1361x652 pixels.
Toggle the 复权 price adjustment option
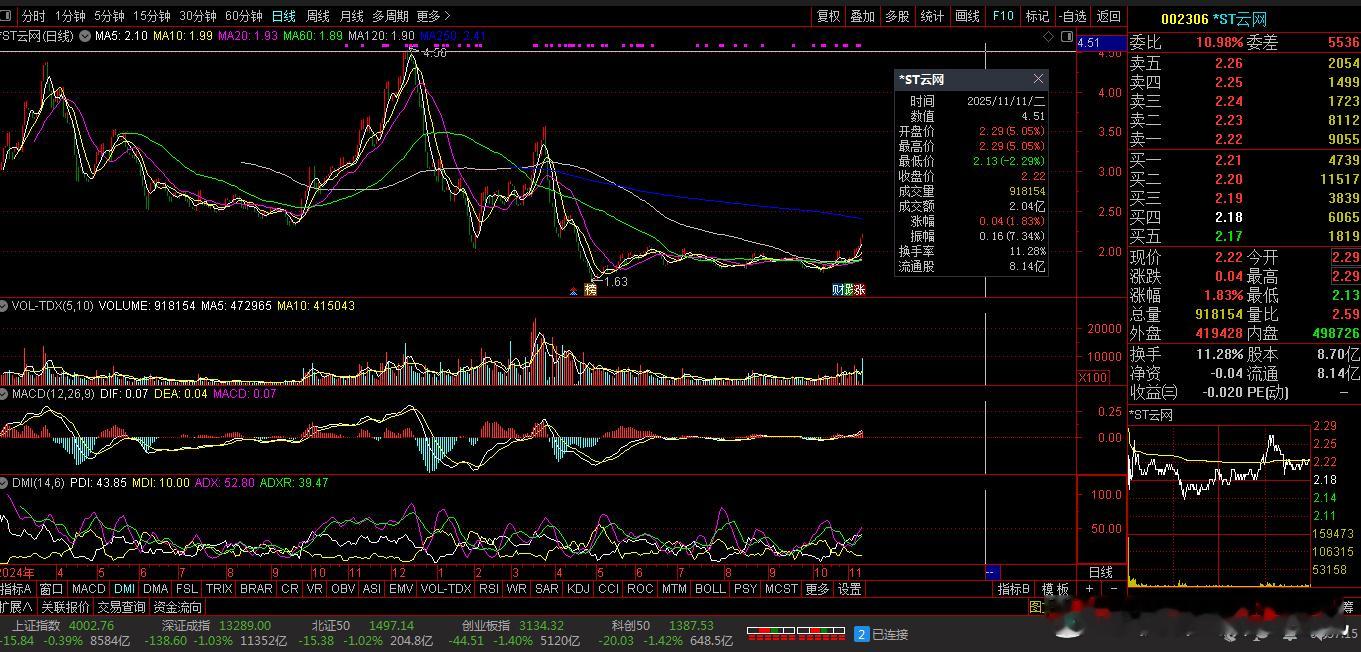828,16
